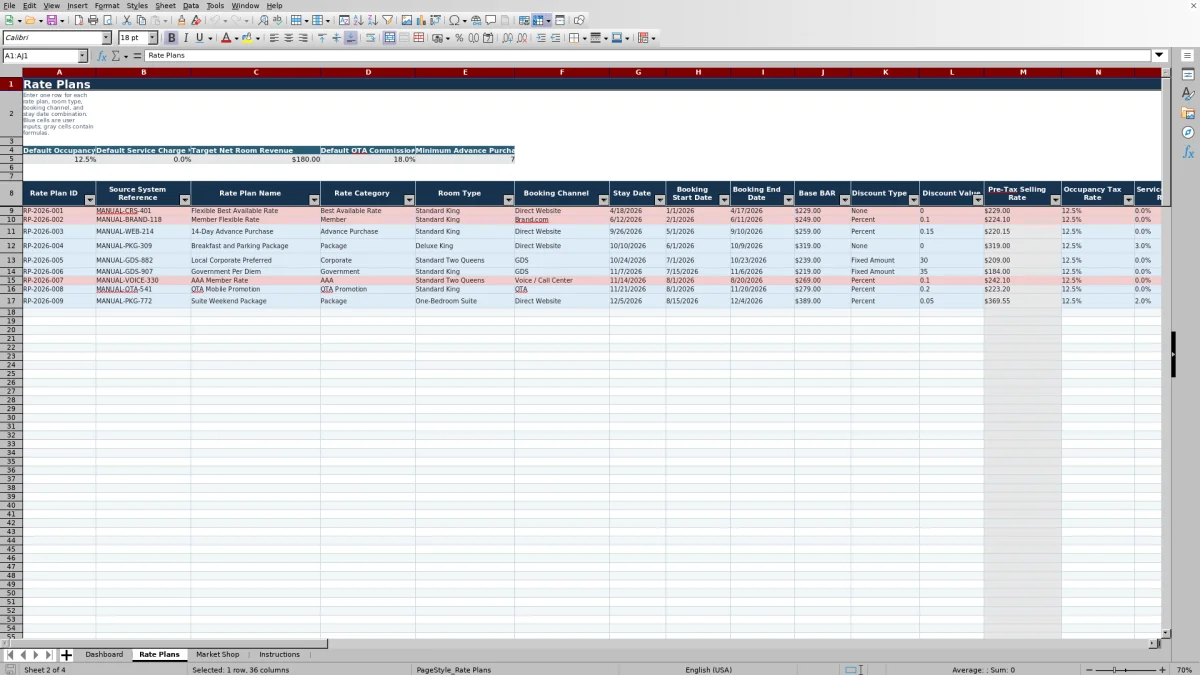The image size is (1200, 675).
Task: Click the Clone Formatting paintbrush icon
Action: pos(181,20)
